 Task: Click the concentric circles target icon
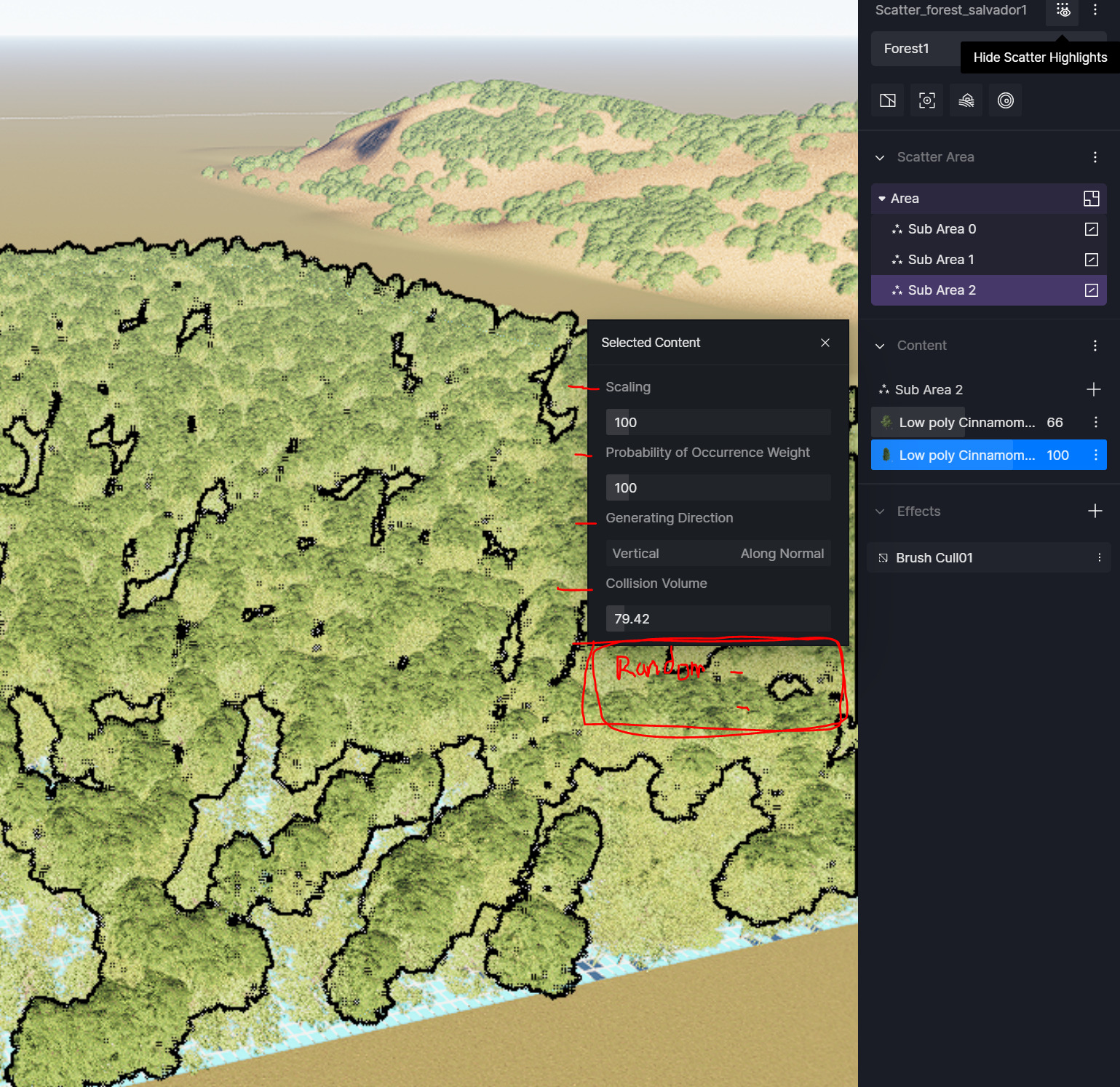(x=1005, y=100)
